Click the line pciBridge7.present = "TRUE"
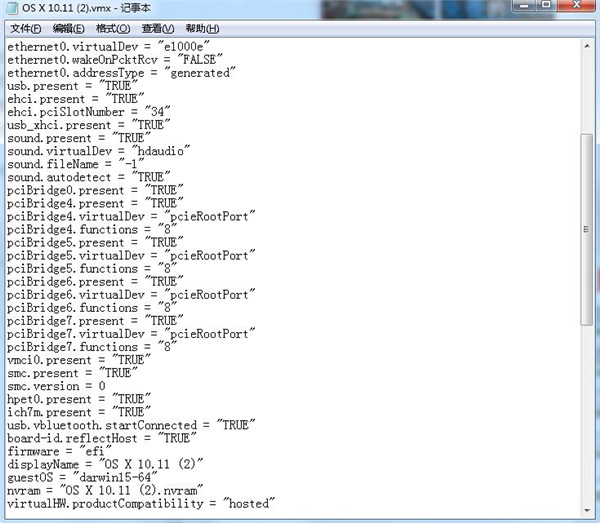 [95, 320]
